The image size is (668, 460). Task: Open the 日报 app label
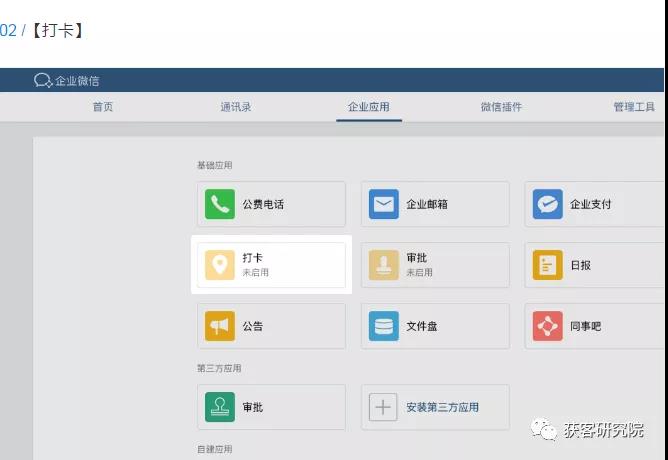(581, 265)
